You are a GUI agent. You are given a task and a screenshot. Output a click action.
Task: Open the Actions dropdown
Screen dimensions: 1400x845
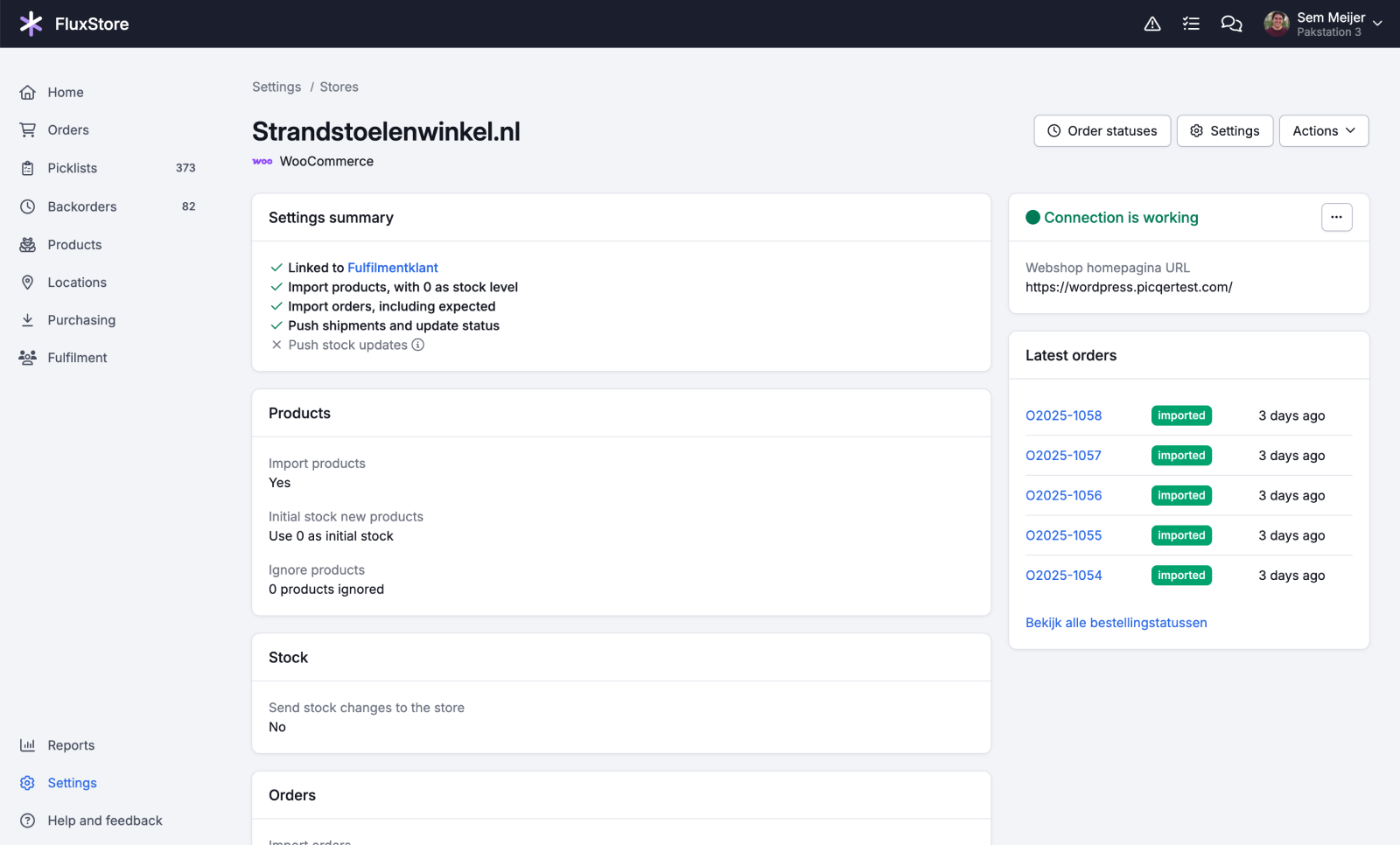(1323, 131)
